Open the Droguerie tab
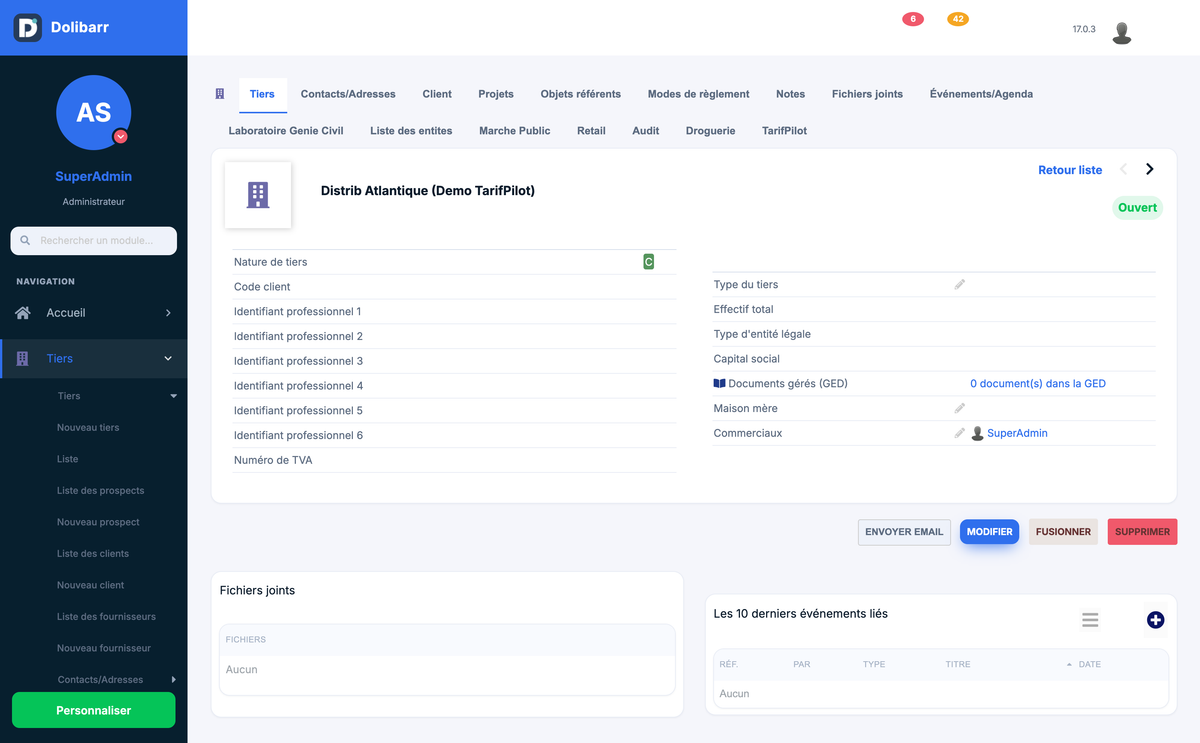The height and width of the screenshot is (743, 1200). [x=711, y=131]
